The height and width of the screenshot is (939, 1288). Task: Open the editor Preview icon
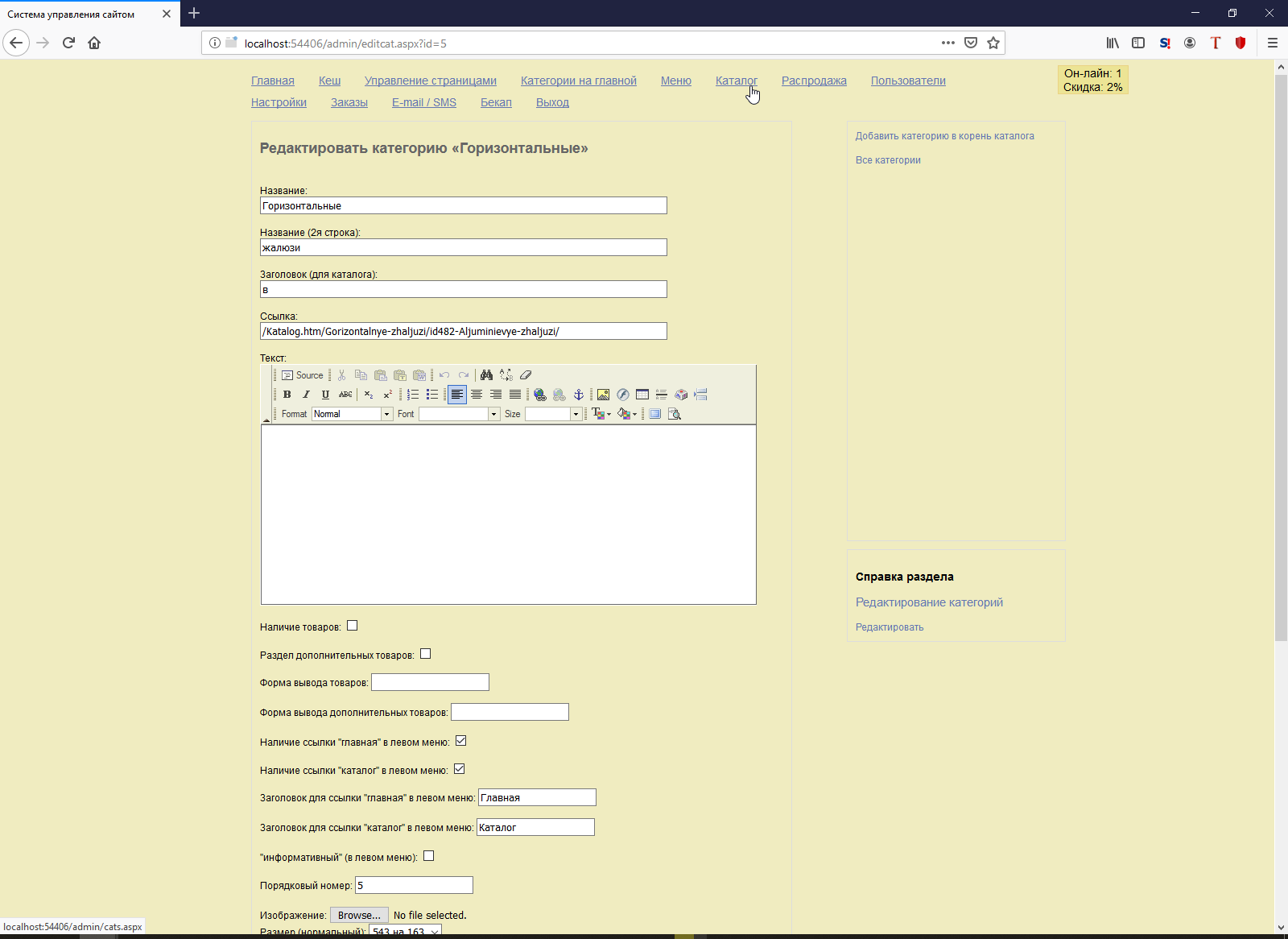point(675,414)
